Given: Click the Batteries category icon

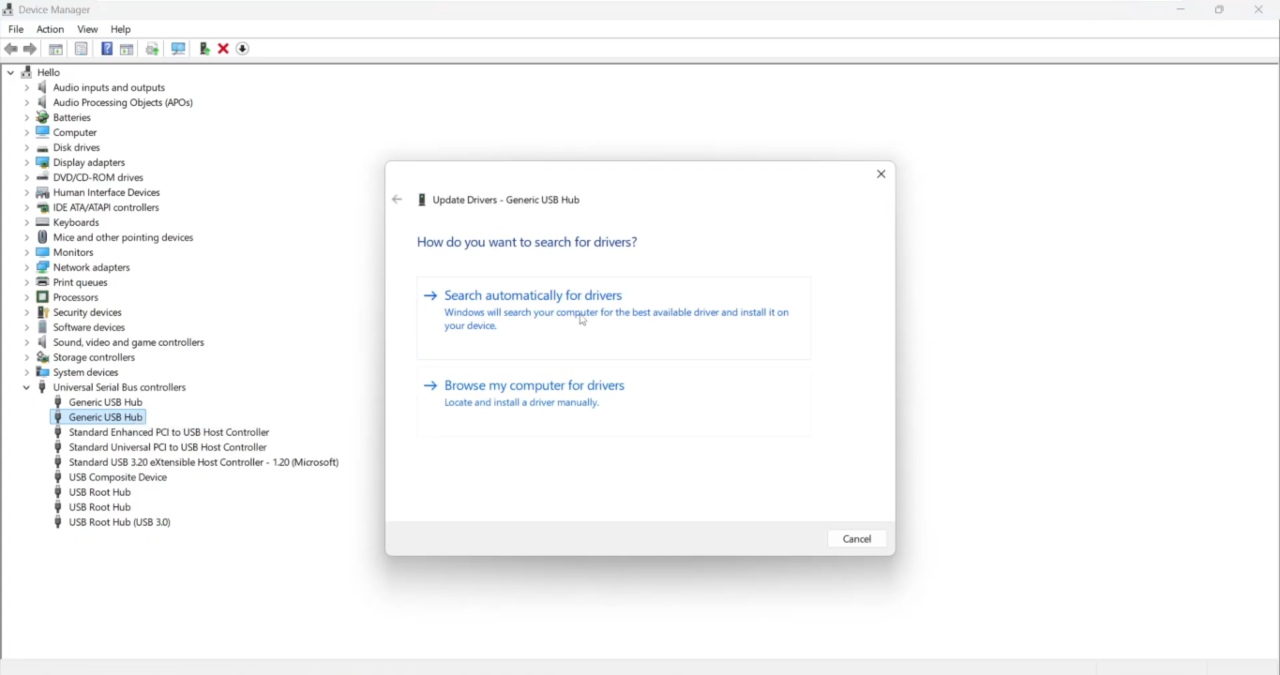Looking at the screenshot, I should click(42, 117).
